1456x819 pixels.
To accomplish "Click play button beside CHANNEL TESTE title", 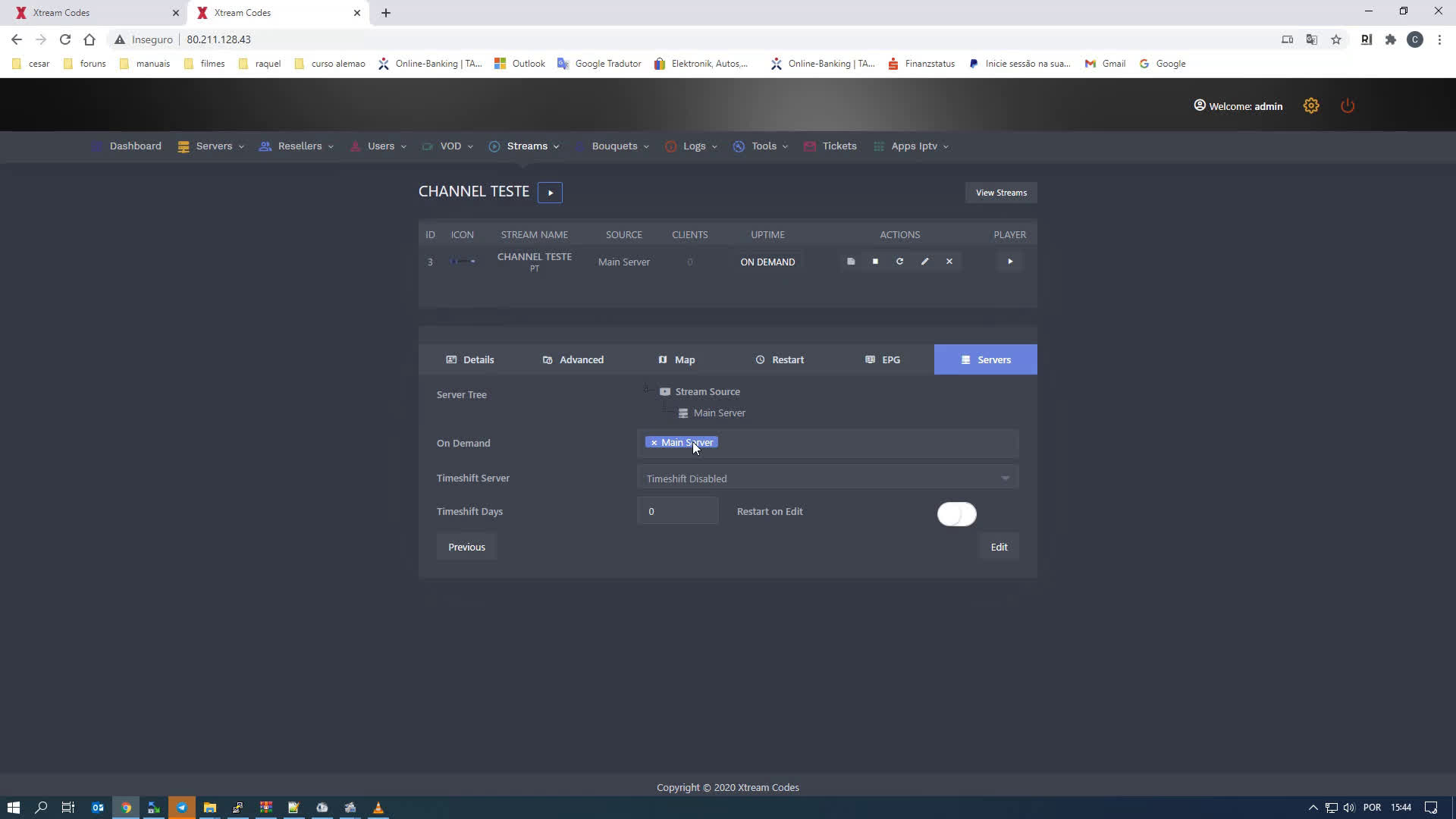I will 550,193.
